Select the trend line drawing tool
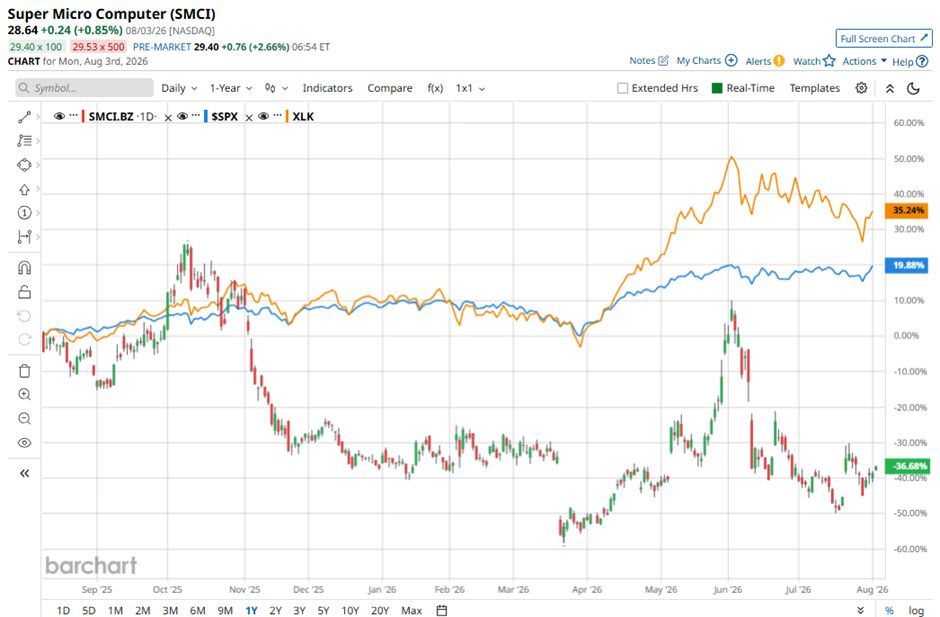Screen dimensions: 940x617 coord(24,118)
